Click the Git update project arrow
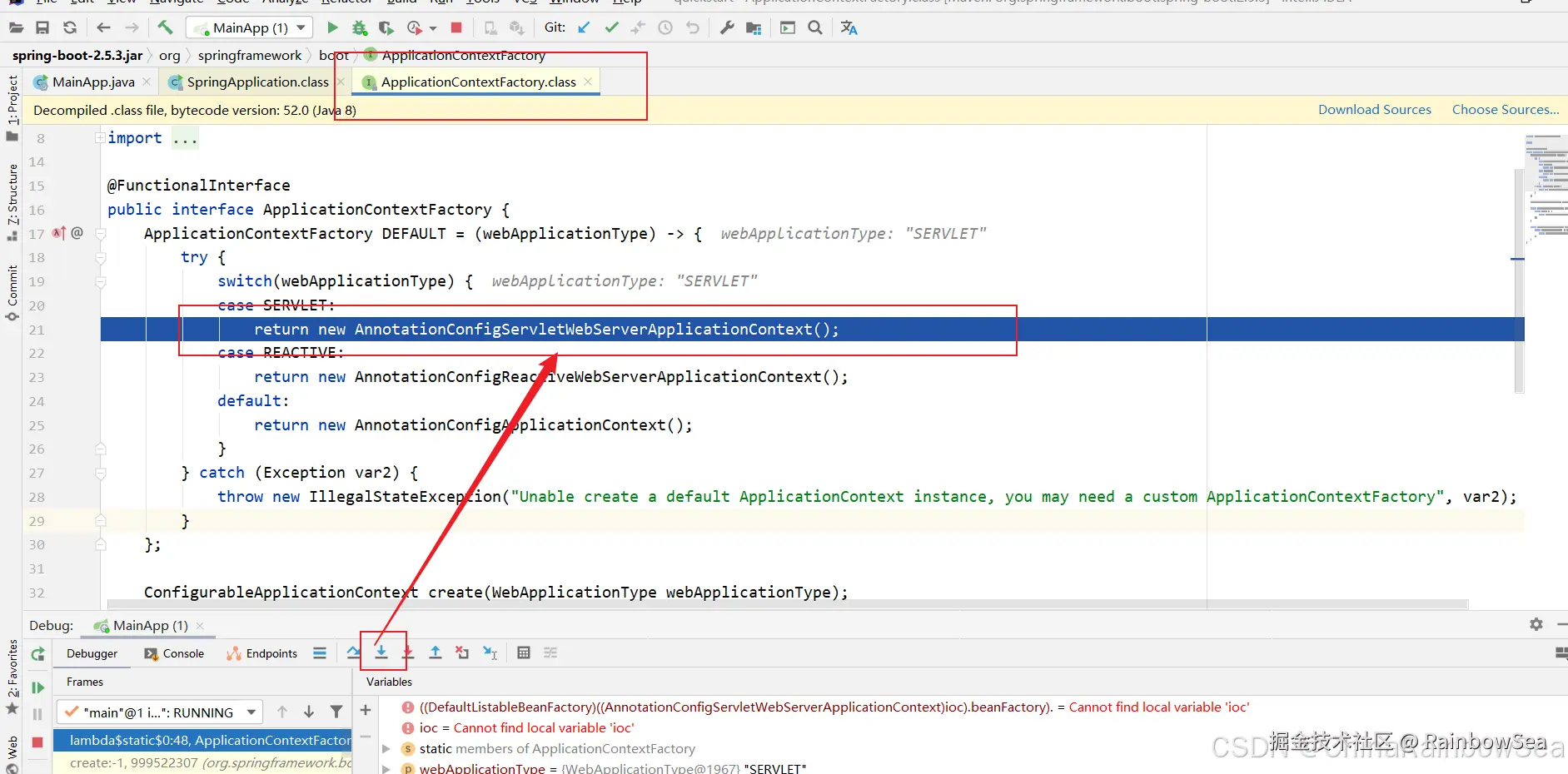Image resolution: width=1568 pixels, height=774 pixels. click(584, 27)
